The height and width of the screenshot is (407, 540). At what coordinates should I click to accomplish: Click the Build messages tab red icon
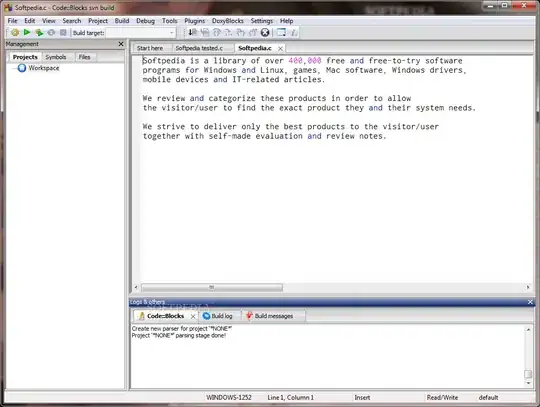tap(249, 316)
